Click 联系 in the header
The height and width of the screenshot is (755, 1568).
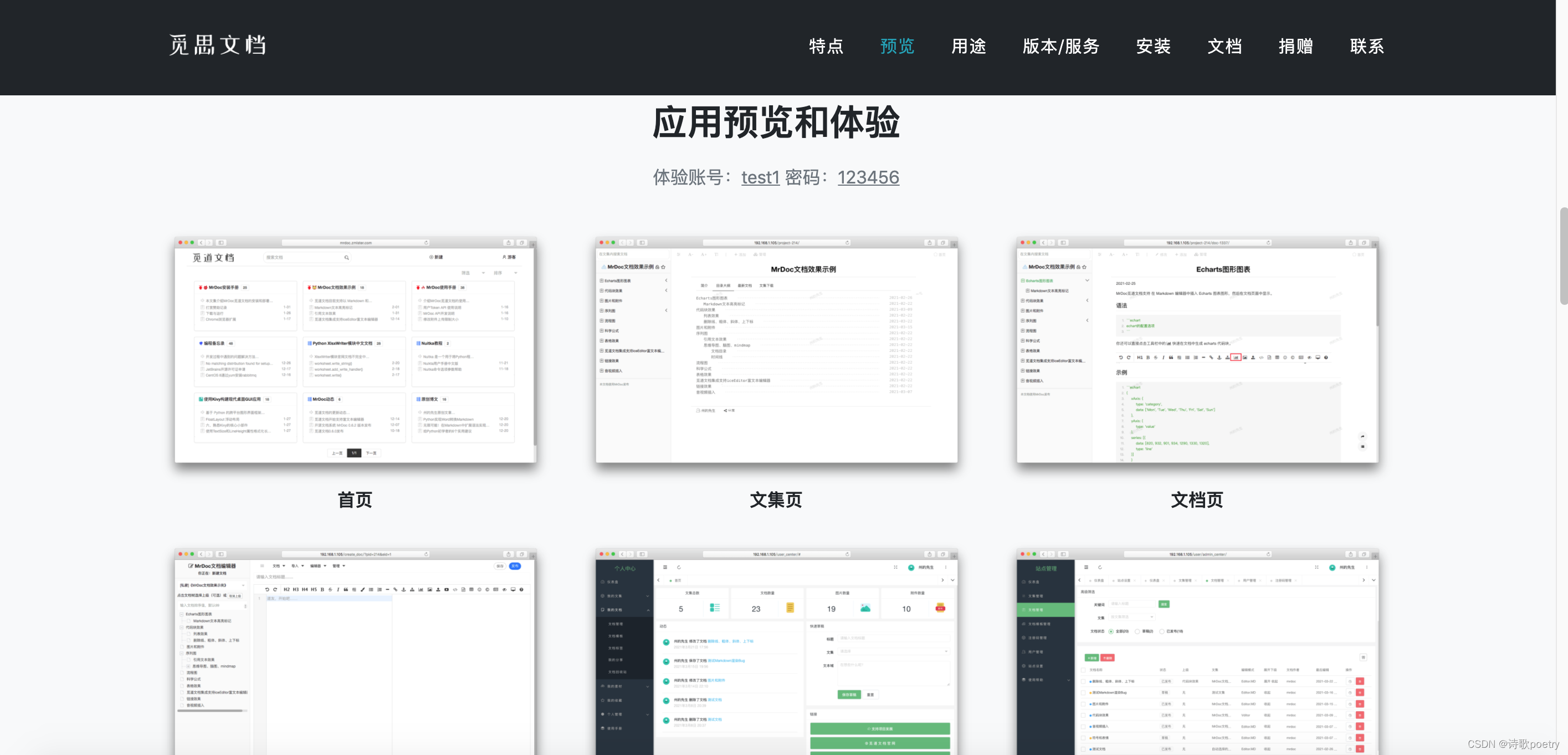click(x=1366, y=46)
